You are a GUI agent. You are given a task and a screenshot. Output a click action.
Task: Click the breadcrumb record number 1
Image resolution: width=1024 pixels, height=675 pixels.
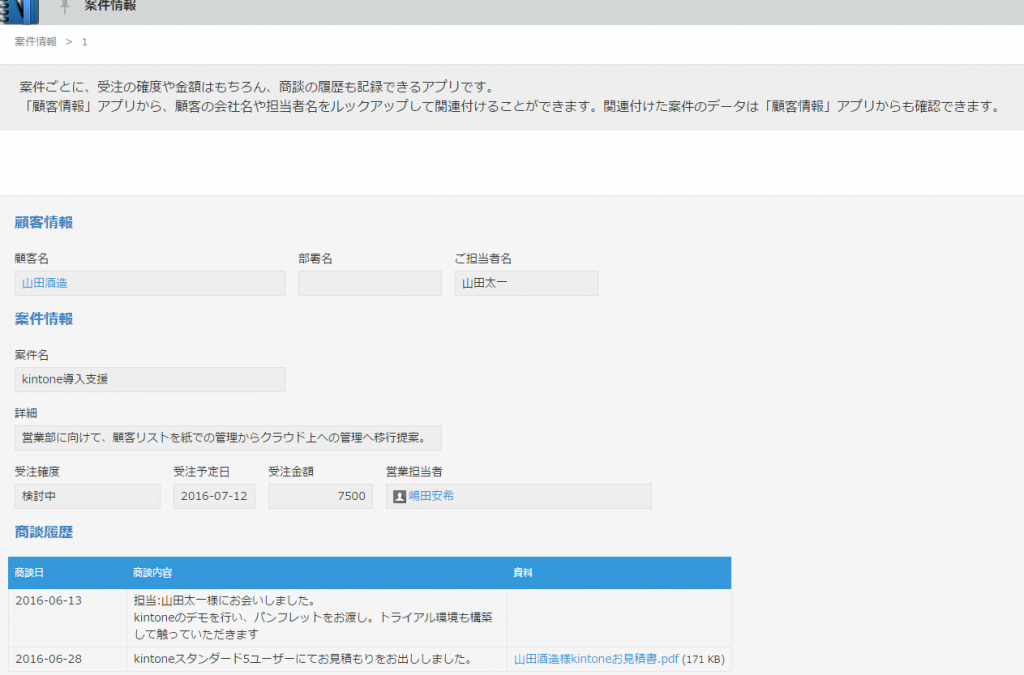coord(84,42)
